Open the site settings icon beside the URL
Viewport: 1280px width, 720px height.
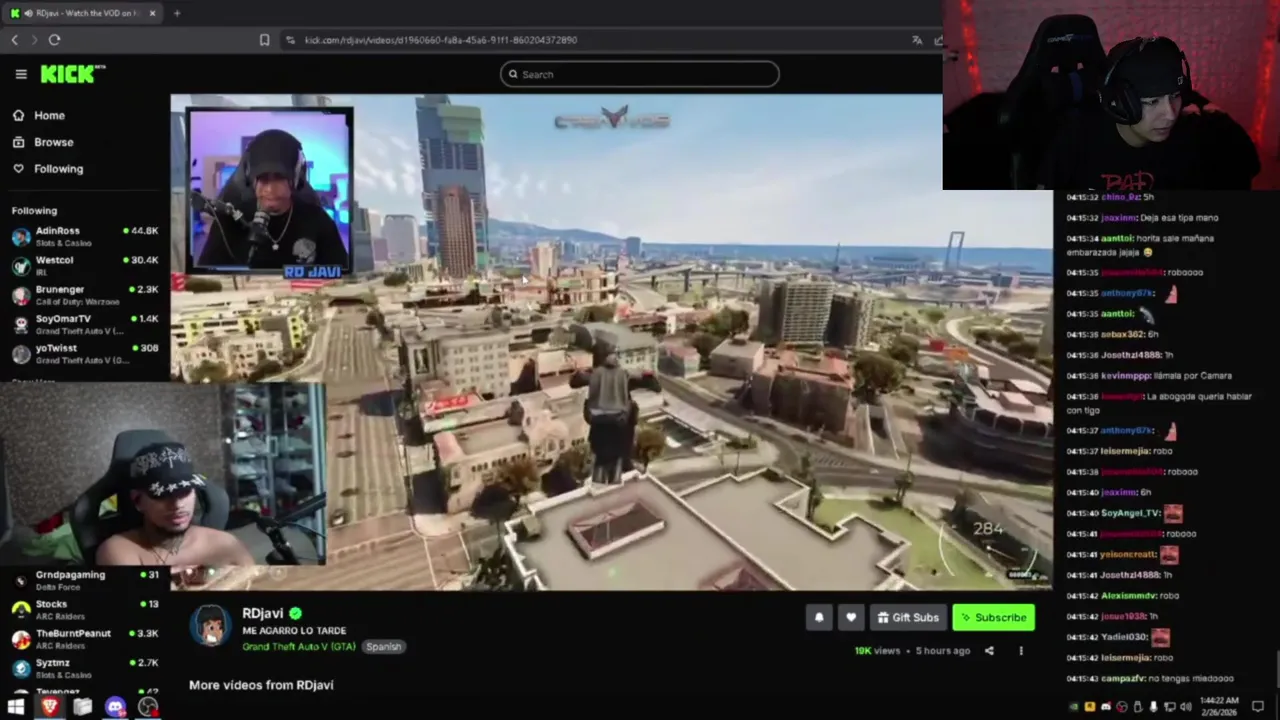(290, 40)
